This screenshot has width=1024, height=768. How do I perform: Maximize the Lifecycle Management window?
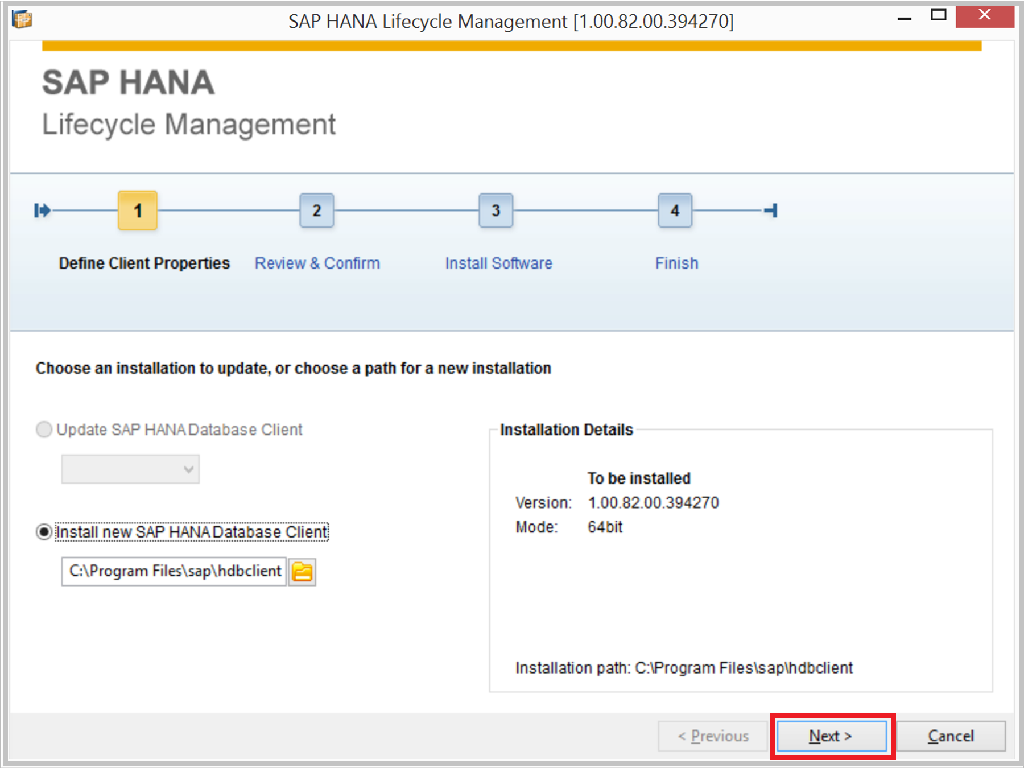click(x=938, y=16)
